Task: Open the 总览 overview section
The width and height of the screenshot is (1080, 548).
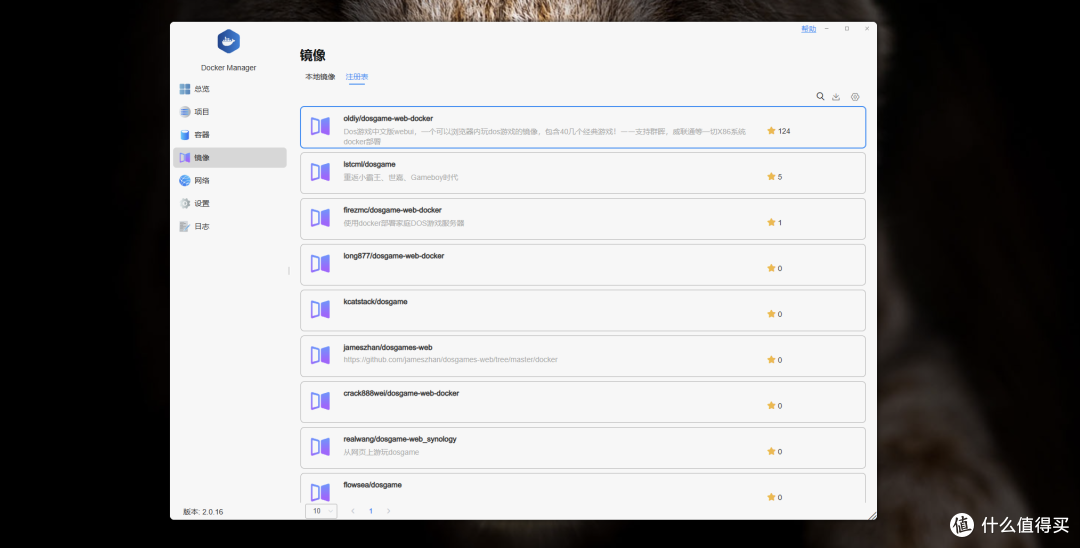Action: pyautogui.click(x=229, y=89)
